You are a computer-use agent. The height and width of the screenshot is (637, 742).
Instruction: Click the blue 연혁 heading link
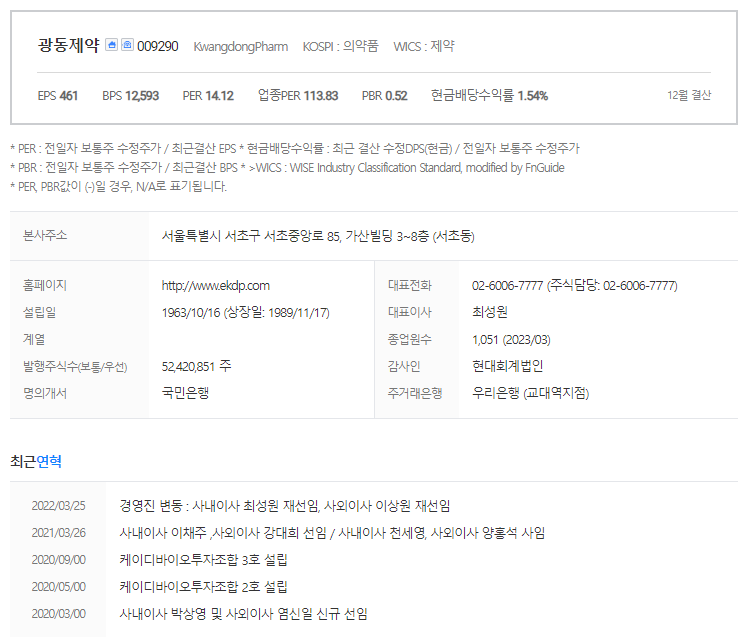[49, 461]
